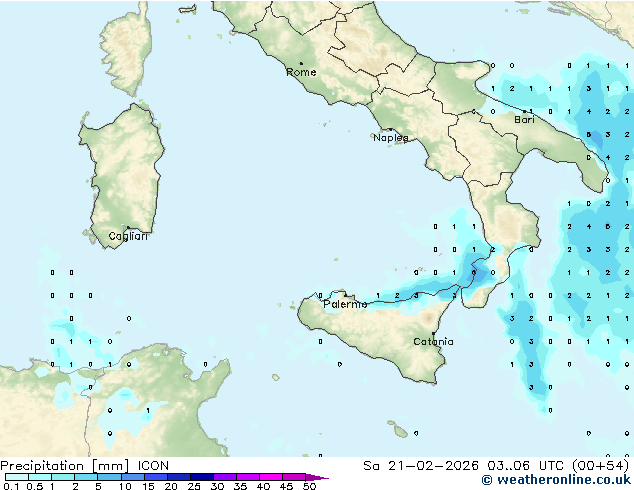Click the legend value label 0.1

(11, 486)
